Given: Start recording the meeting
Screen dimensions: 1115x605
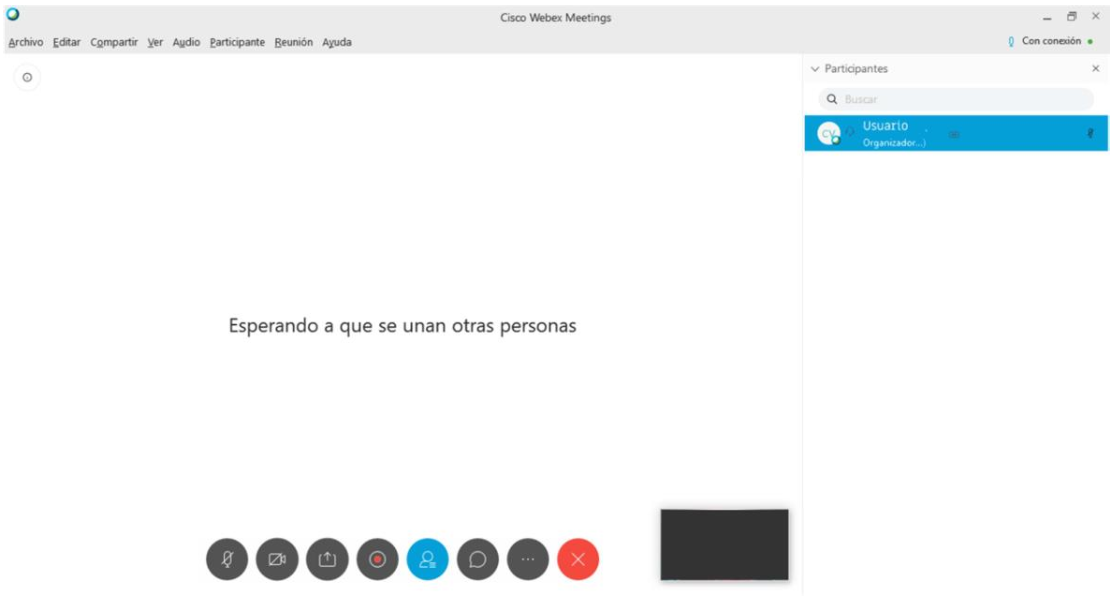Looking at the screenshot, I should click(377, 559).
